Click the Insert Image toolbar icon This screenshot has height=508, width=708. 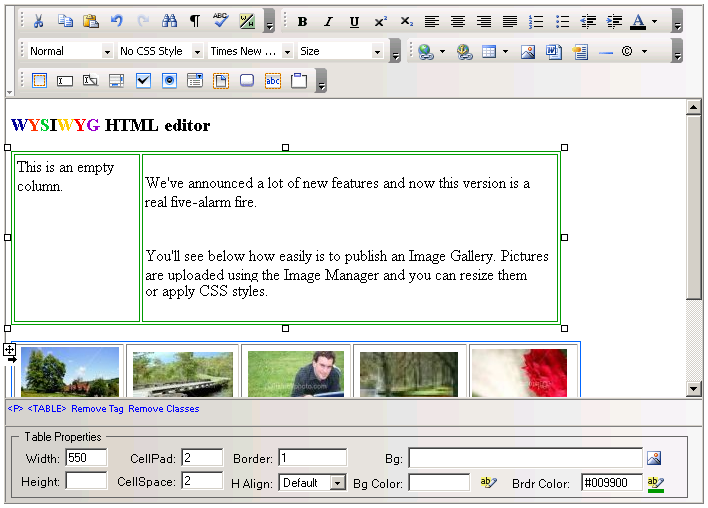pyautogui.click(x=528, y=51)
